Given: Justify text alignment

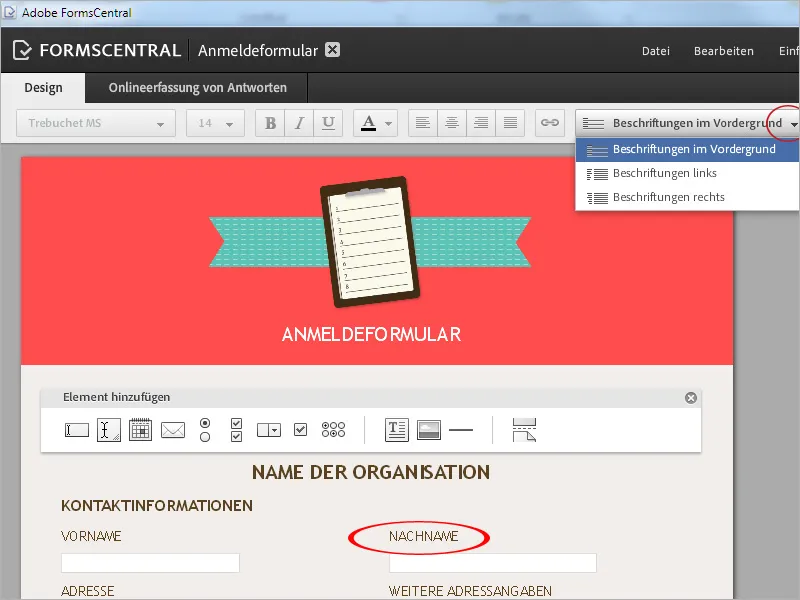Looking at the screenshot, I should click(510, 123).
